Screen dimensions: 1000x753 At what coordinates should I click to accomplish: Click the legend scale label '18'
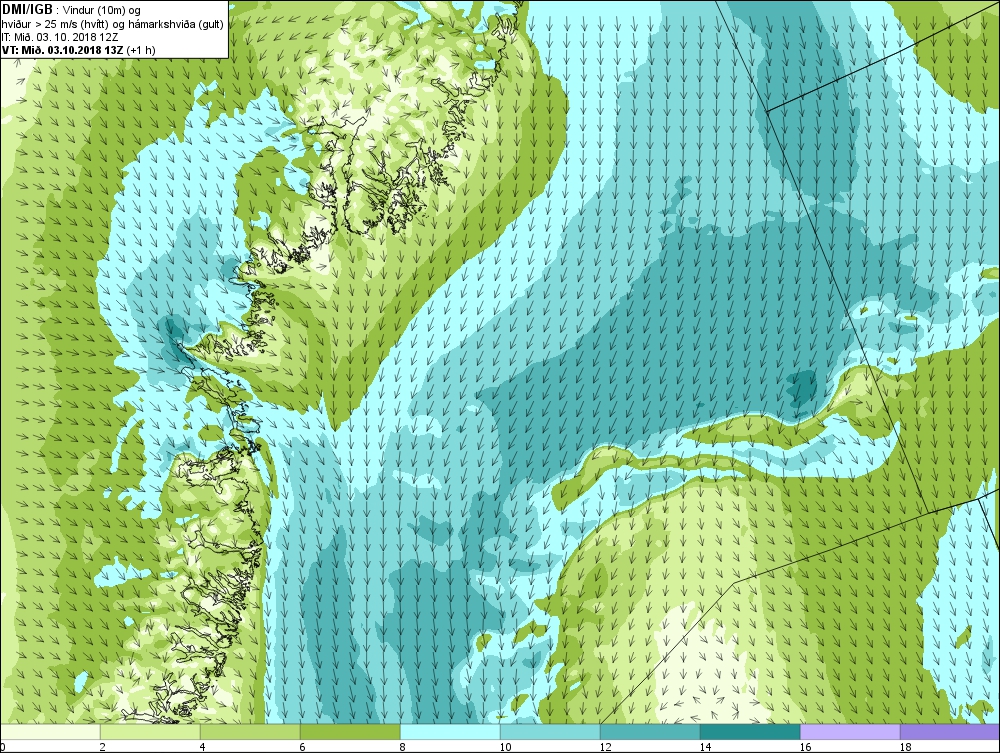(906, 747)
